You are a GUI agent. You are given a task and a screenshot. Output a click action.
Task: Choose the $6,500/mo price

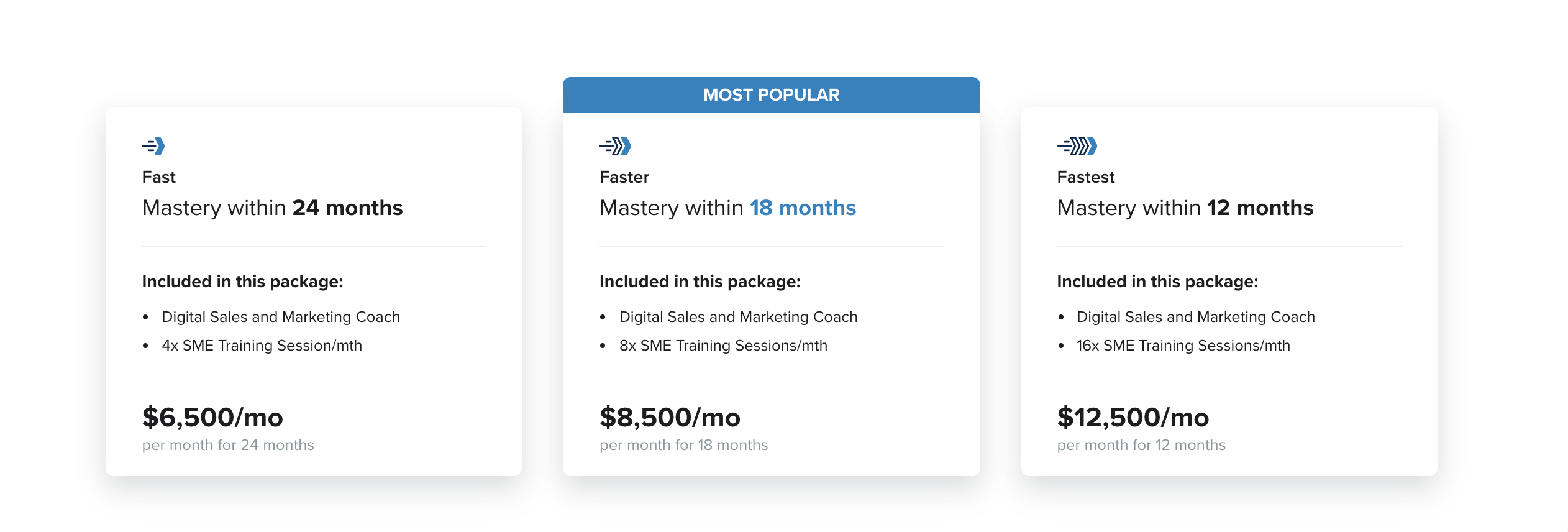point(212,418)
